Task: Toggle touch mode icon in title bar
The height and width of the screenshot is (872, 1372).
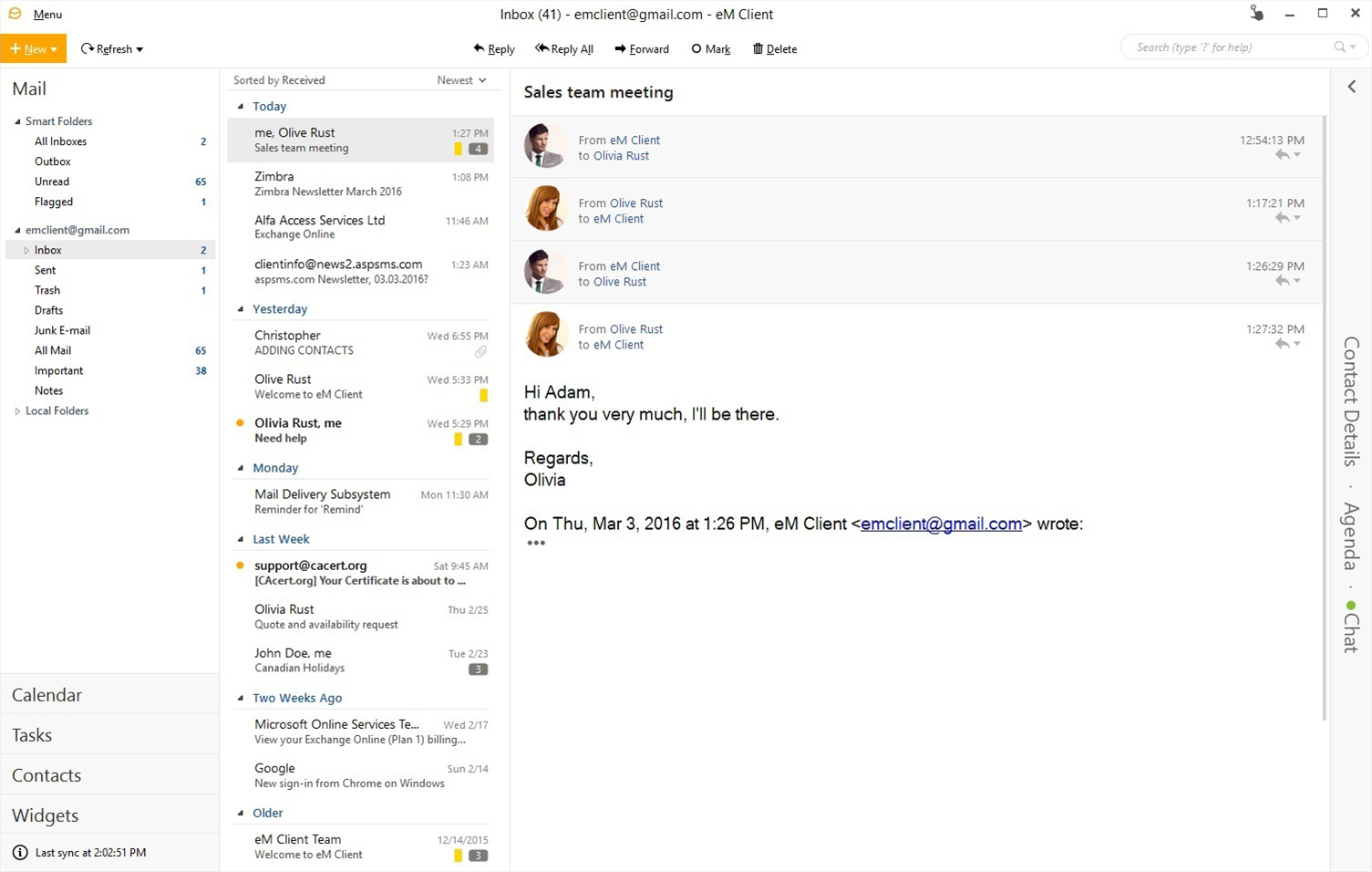Action: pos(1256,13)
